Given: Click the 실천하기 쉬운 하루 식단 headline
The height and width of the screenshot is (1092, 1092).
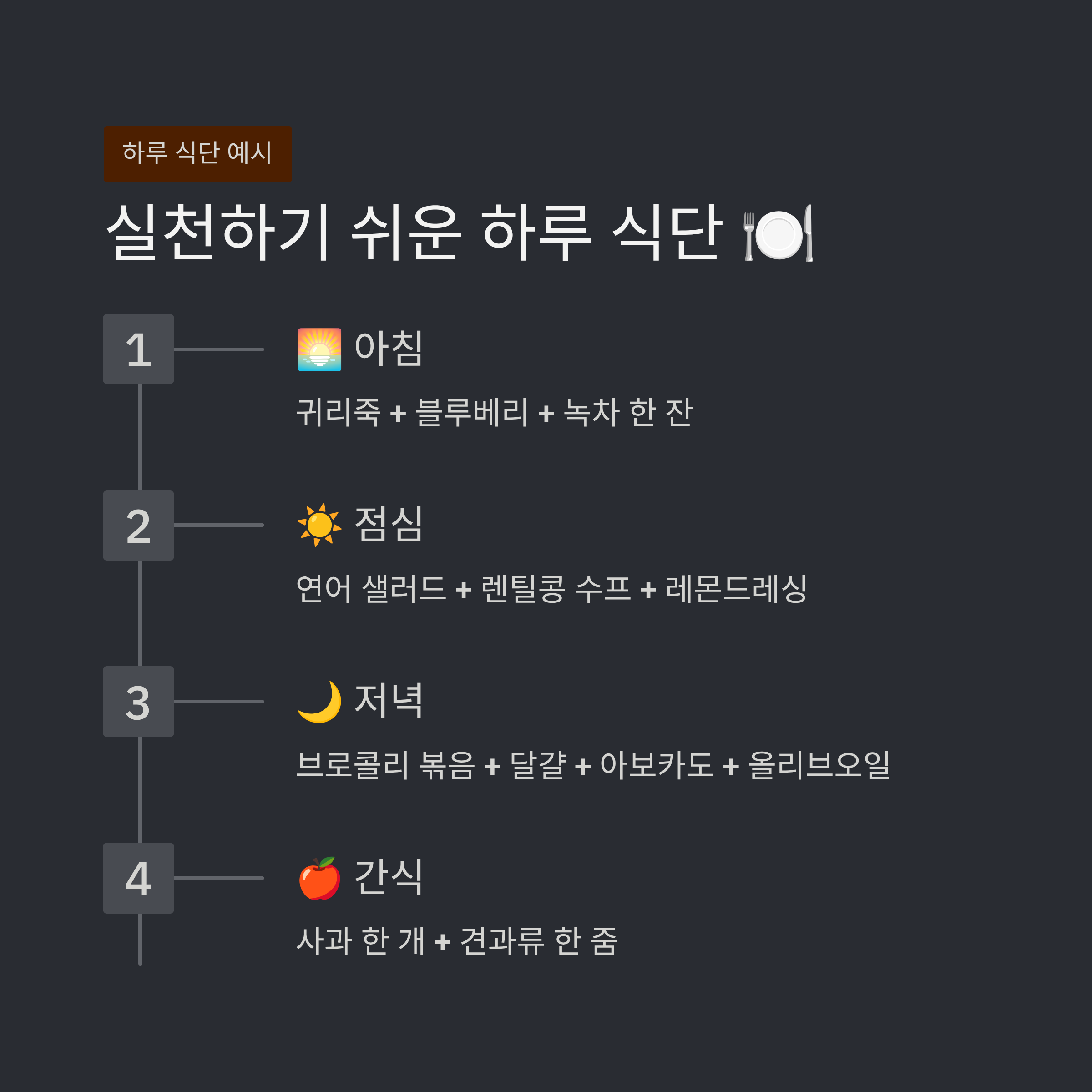Looking at the screenshot, I should point(459,233).
